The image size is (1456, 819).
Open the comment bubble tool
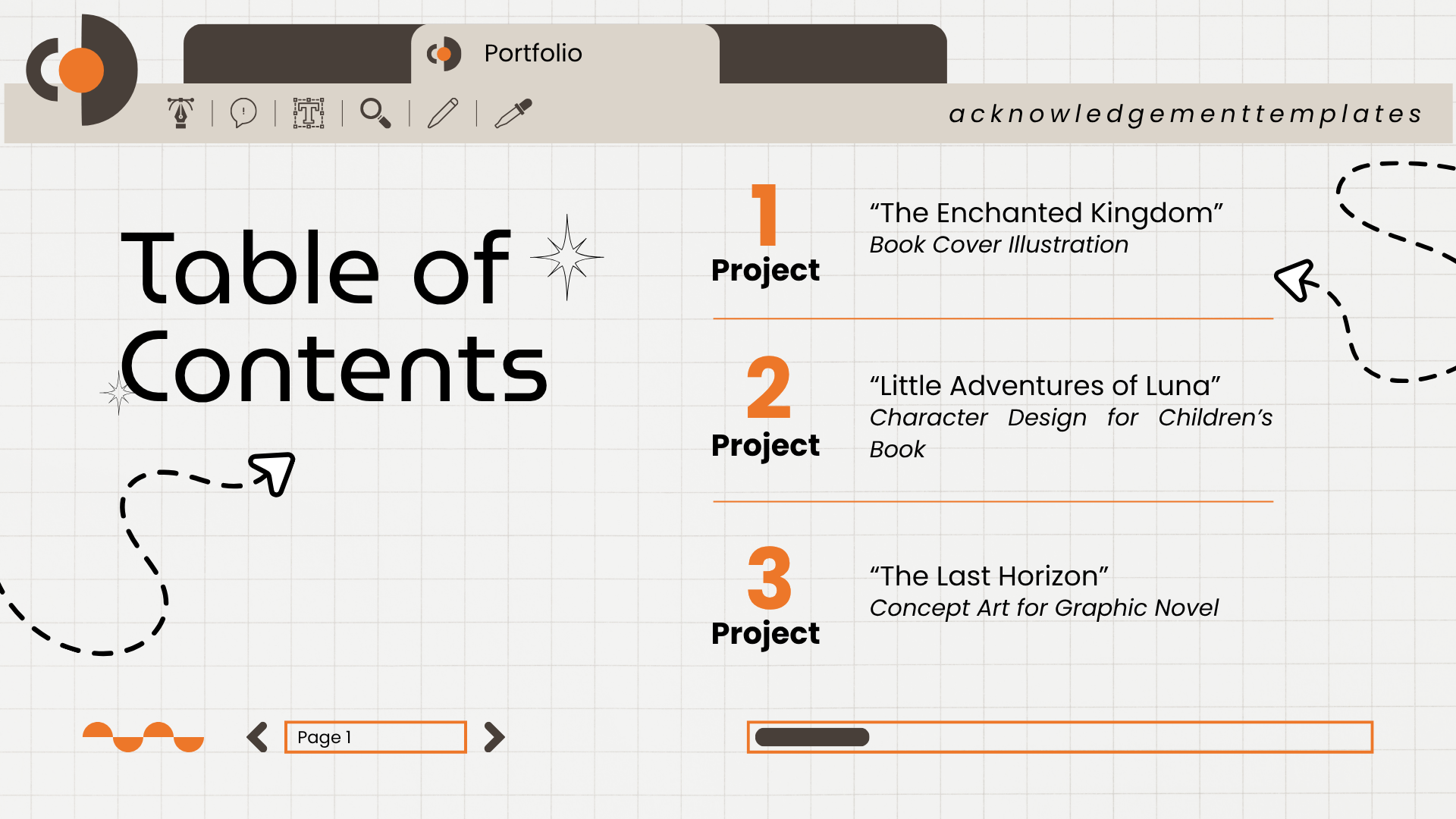coord(243,113)
